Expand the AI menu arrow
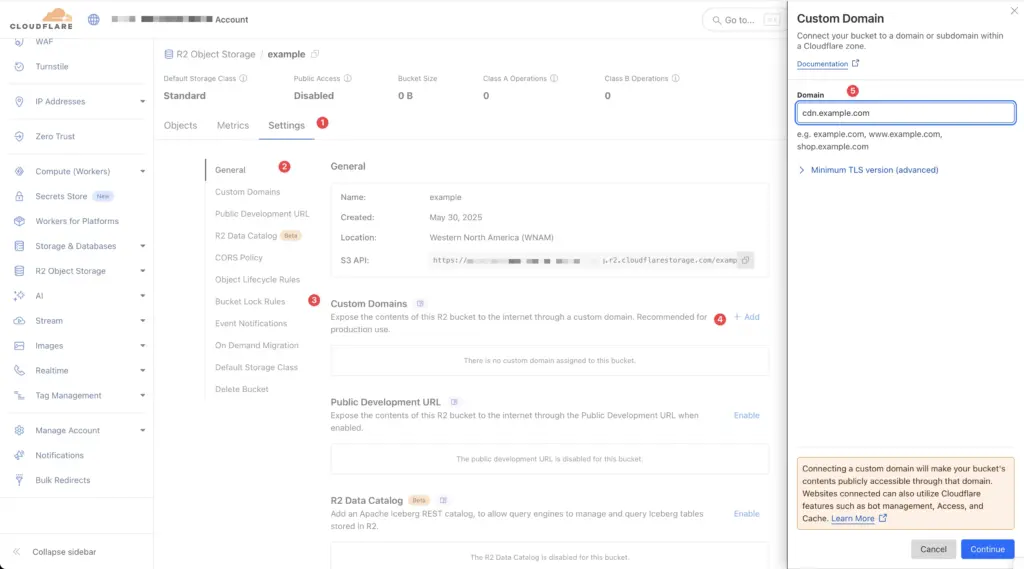The height and width of the screenshot is (569, 1024). click(142, 296)
